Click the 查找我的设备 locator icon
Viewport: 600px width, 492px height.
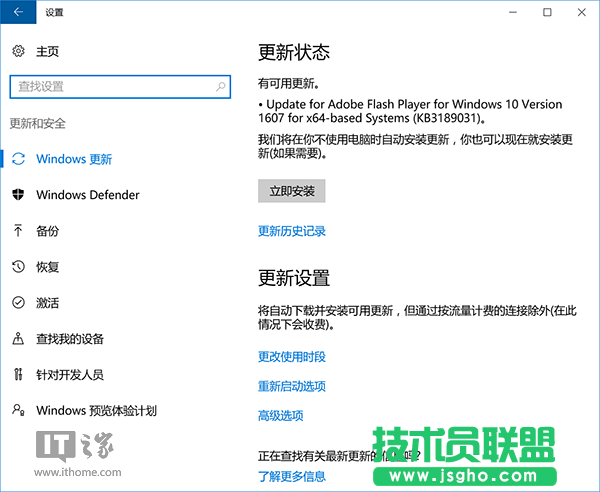18,339
